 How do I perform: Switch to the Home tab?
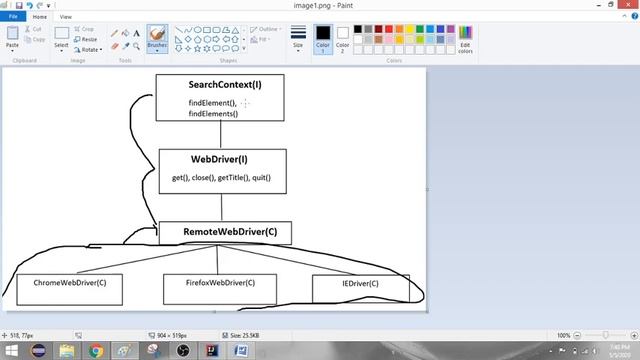coord(40,17)
